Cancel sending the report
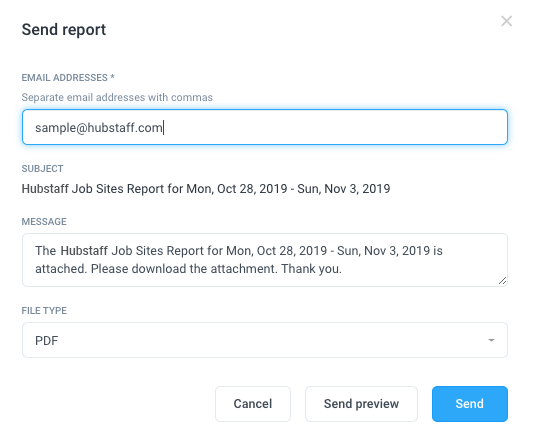This screenshot has height=447, width=533. [253, 404]
